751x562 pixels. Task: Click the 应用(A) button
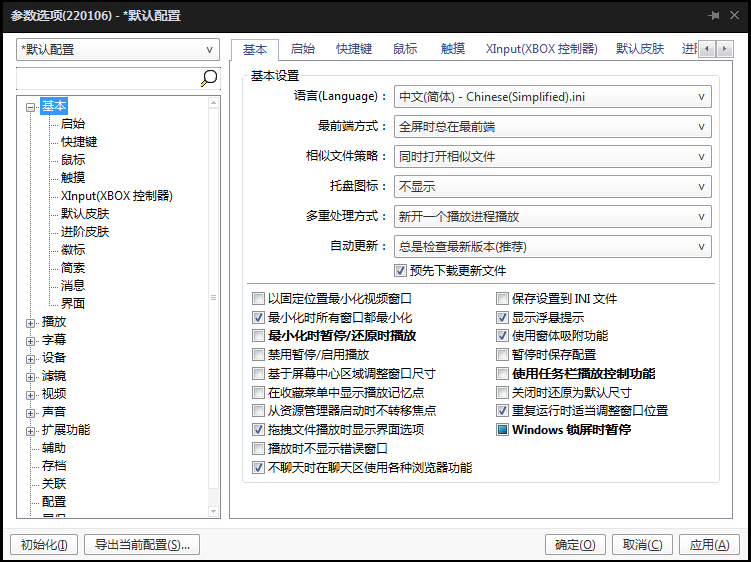coord(710,544)
